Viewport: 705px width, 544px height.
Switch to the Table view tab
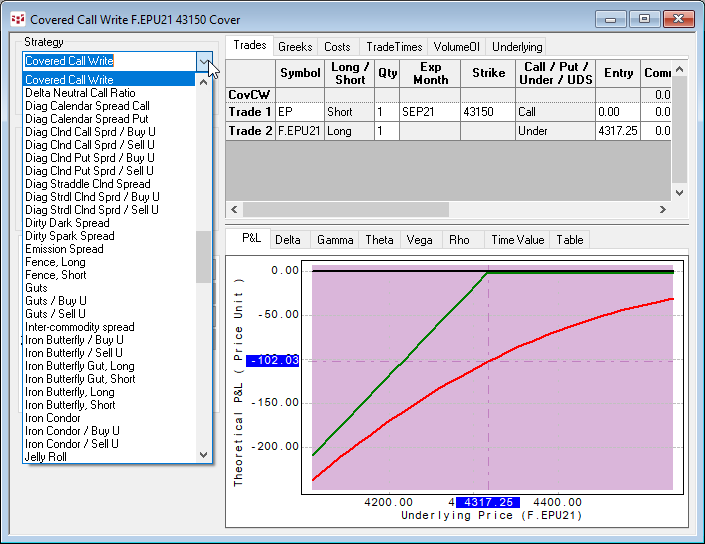point(570,240)
